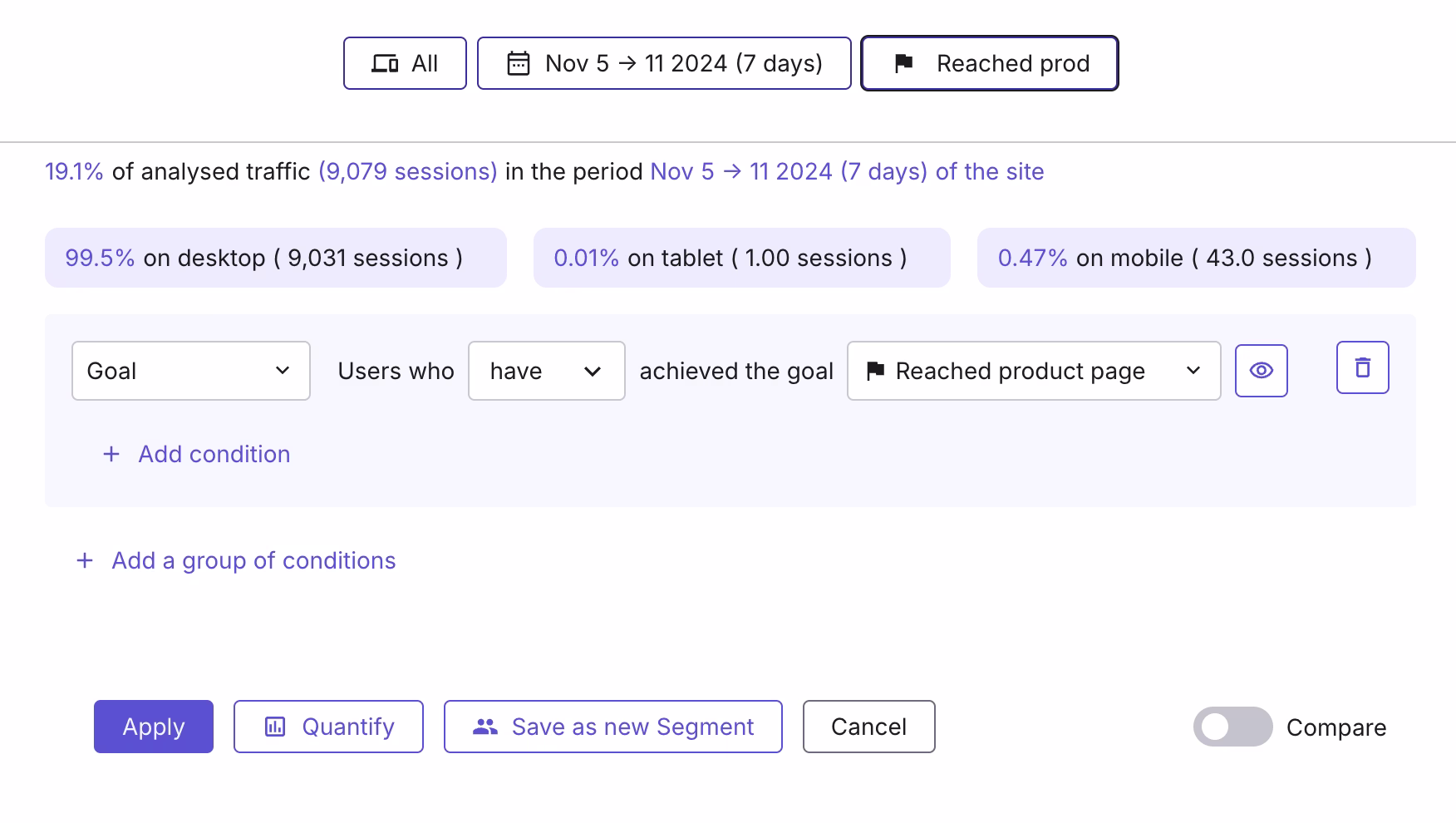The height and width of the screenshot is (823, 1456).
Task: Select the 0.47% on mobile stat
Action: click(x=1197, y=258)
